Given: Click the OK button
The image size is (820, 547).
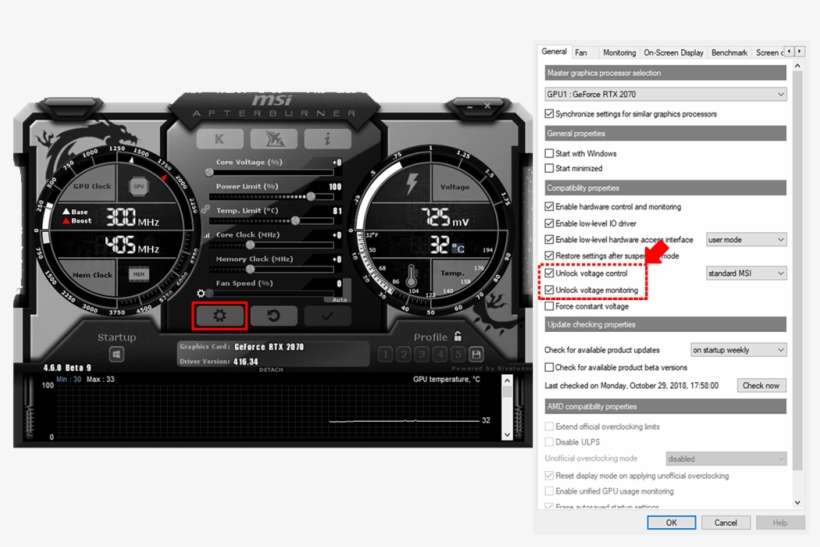Looking at the screenshot, I should [x=671, y=522].
